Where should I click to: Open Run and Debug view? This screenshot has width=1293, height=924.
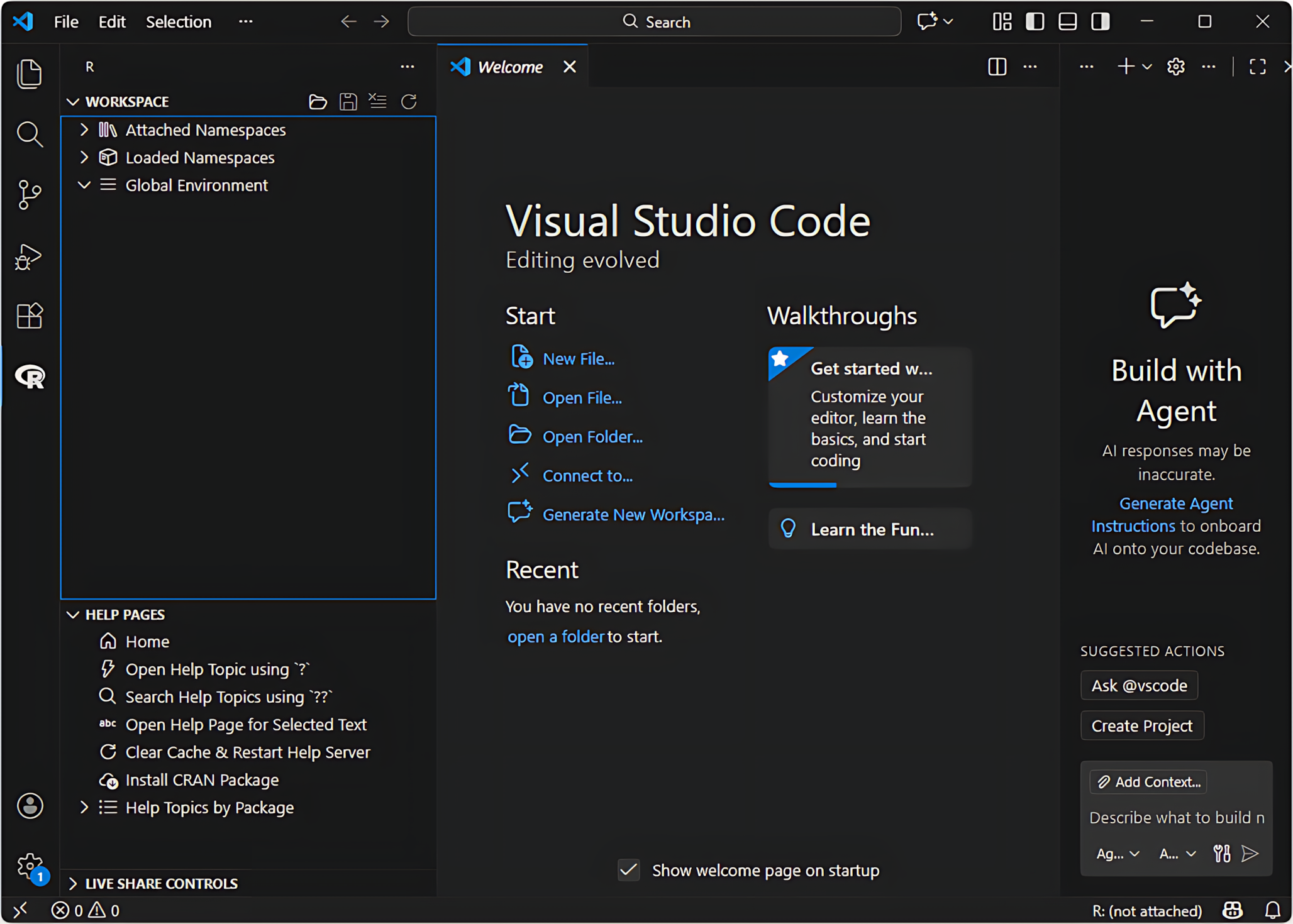(30, 256)
